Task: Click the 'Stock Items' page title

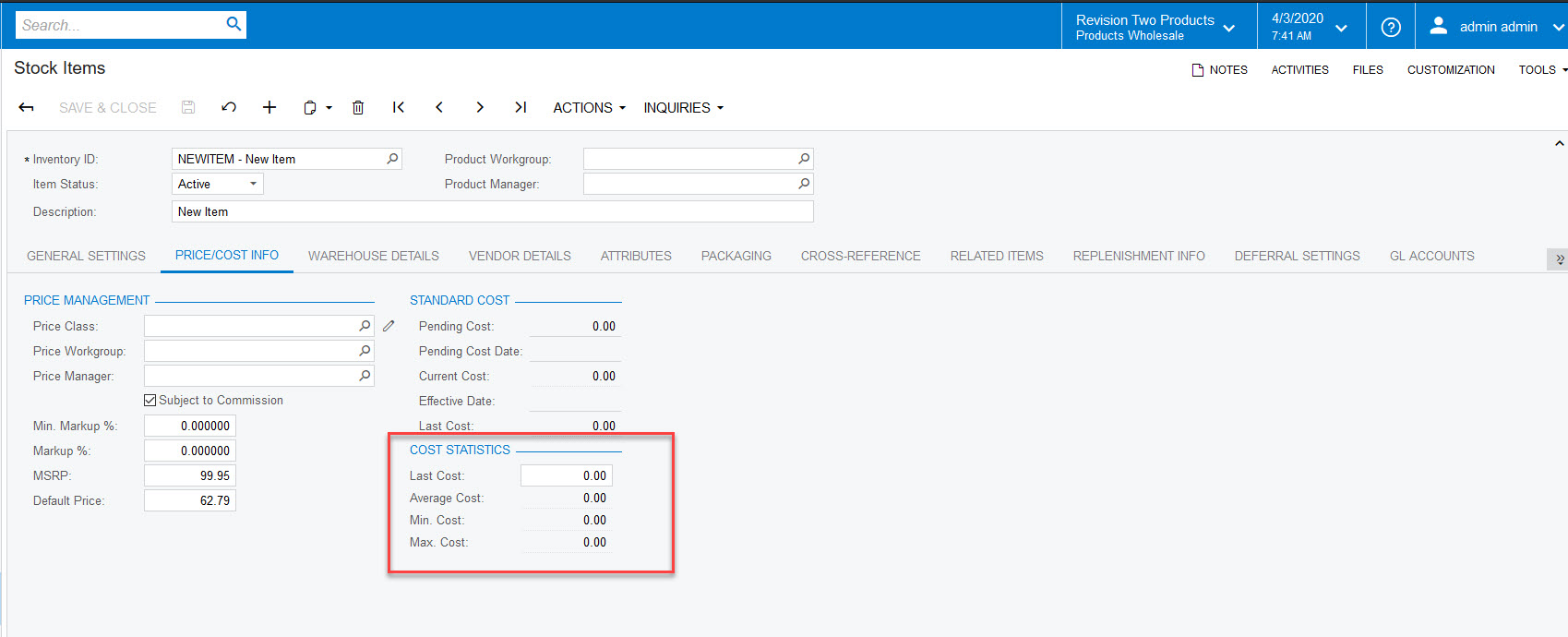Action: (x=60, y=68)
